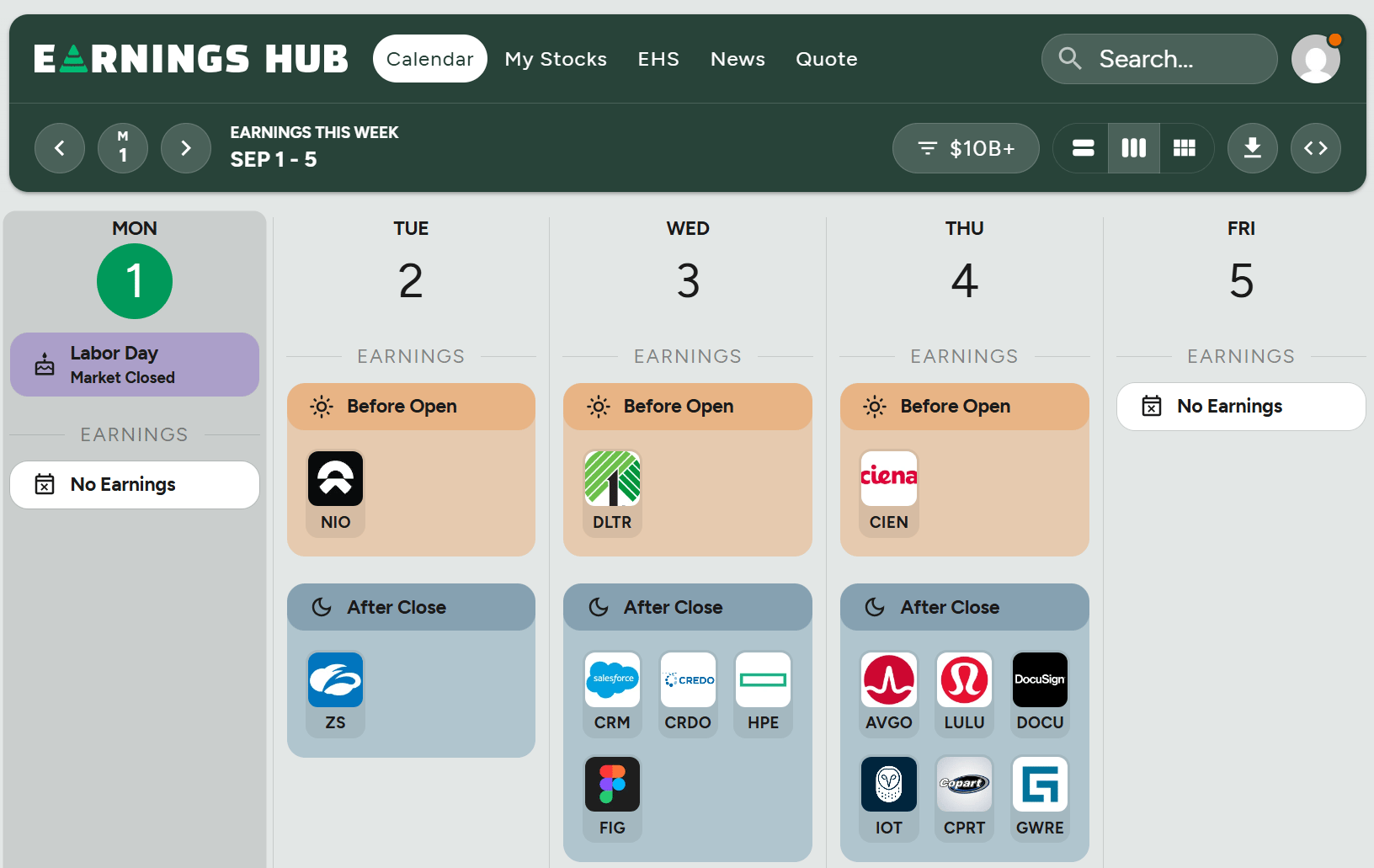This screenshot has height=868, width=1374.
Task: Open the NIO stock logo
Action: pos(335,478)
